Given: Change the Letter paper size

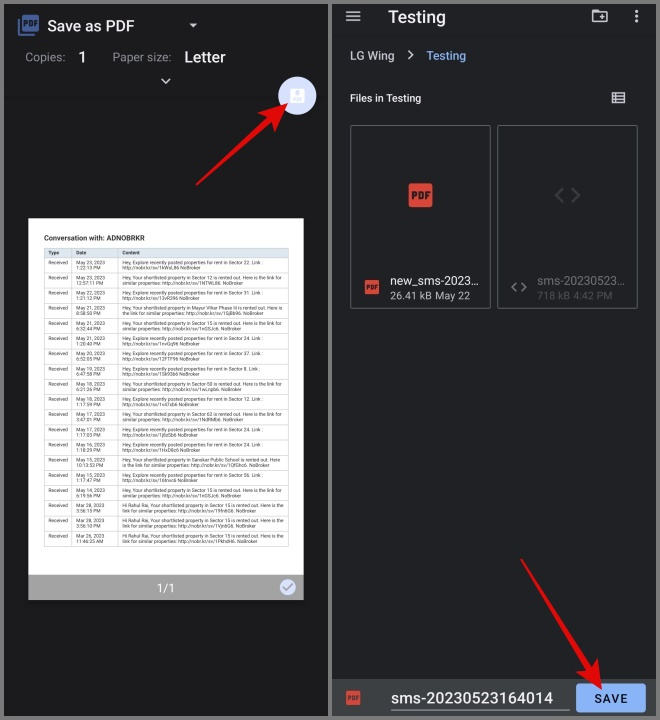Looking at the screenshot, I should pos(204,58).
